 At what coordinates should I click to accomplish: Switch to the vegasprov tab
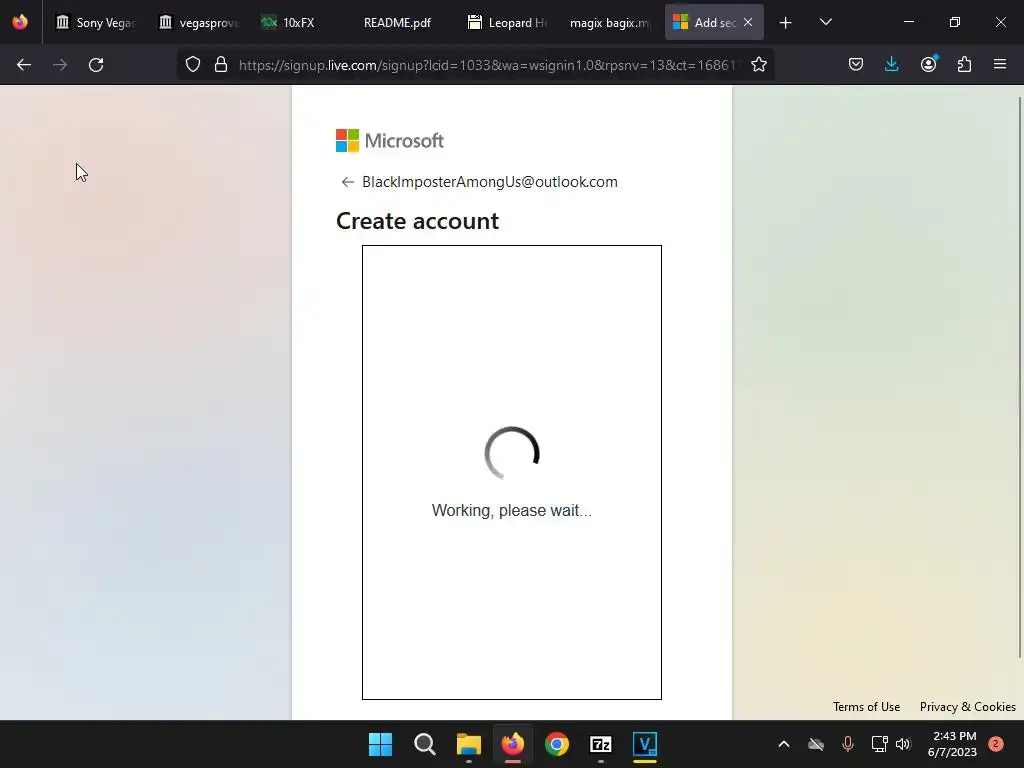(199, 22)
